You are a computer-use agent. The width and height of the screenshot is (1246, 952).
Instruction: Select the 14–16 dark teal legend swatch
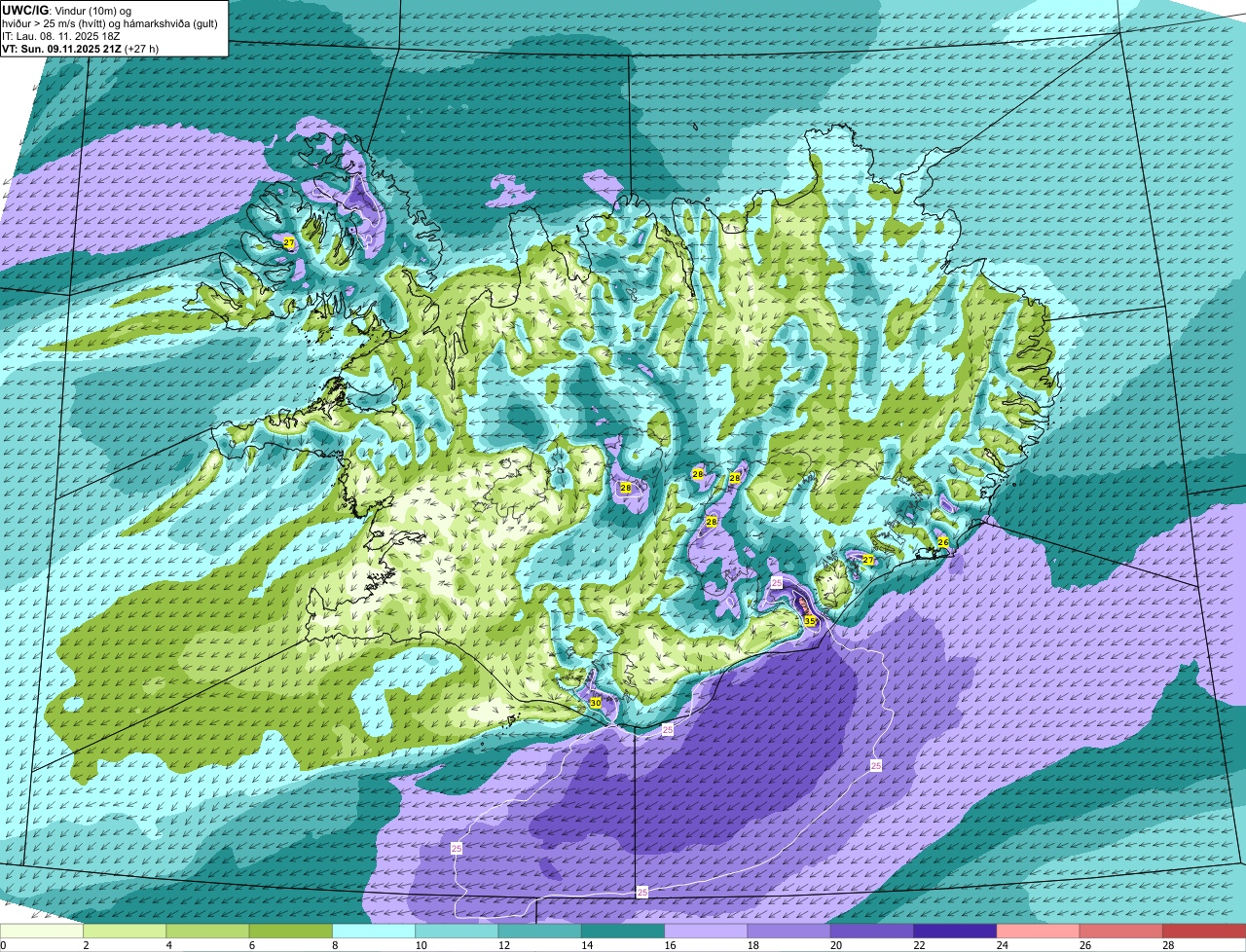(x=623, y=932)
